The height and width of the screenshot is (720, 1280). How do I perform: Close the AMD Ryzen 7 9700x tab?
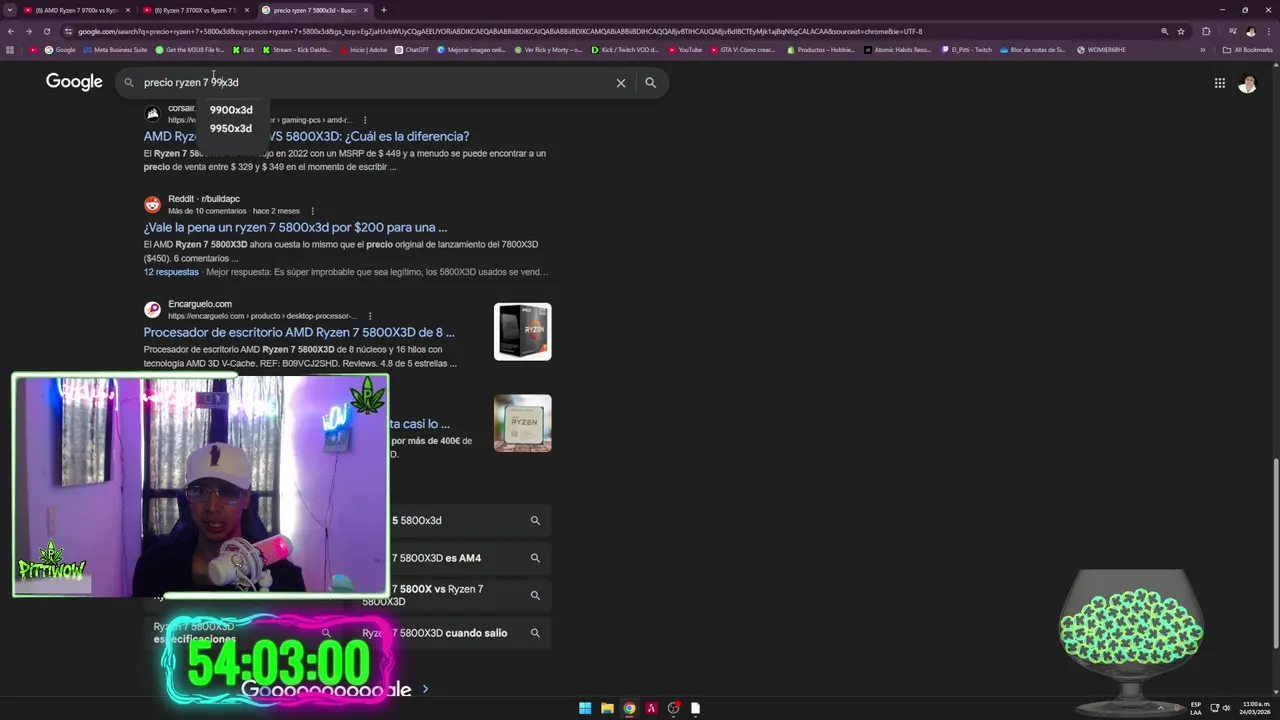(x=128, y=10)
